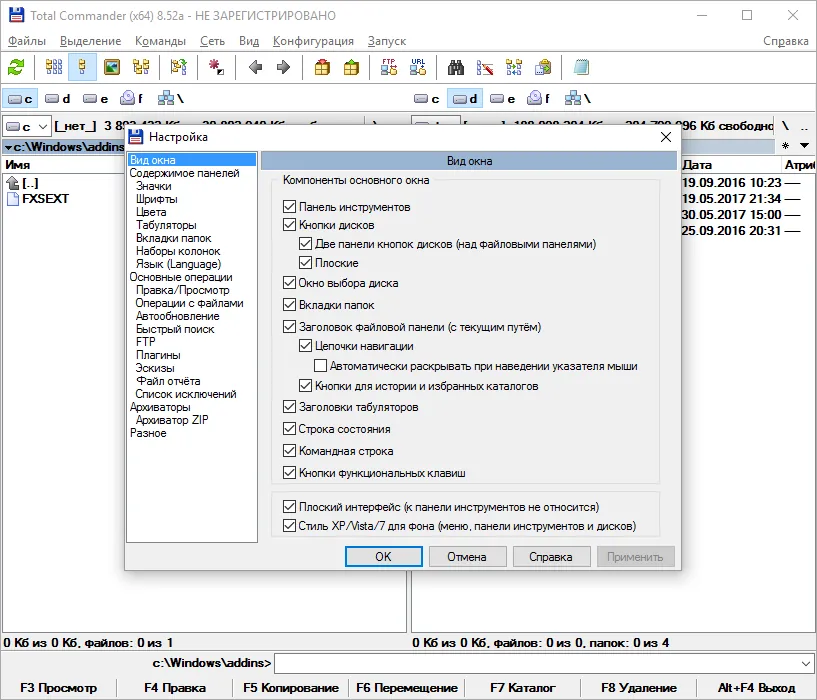Open the right panel favorites arrow dropdown
Screen dimensions: 817x700
pyautogui.click(x=804, y=146)
